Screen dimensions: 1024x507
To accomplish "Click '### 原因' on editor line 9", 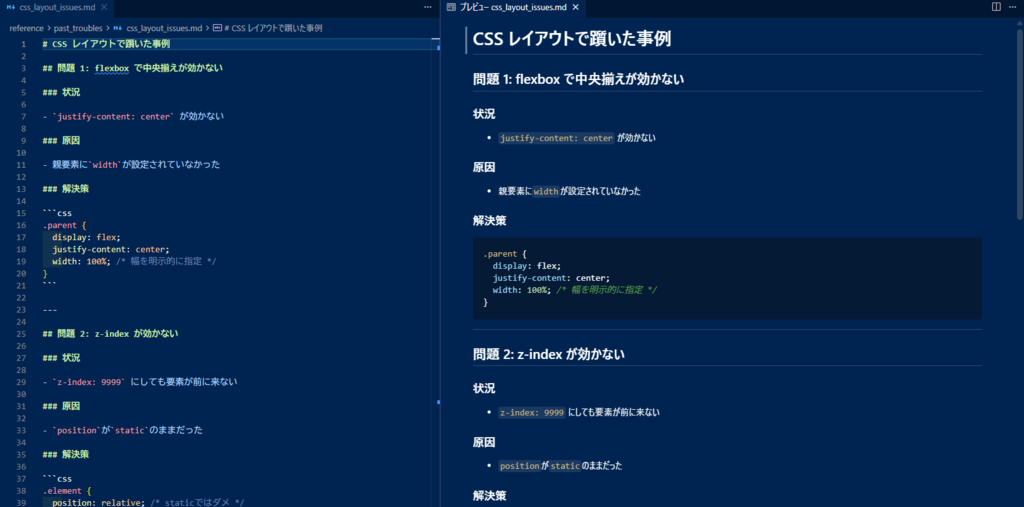I will pyautogui.click(x=61, y=140).
